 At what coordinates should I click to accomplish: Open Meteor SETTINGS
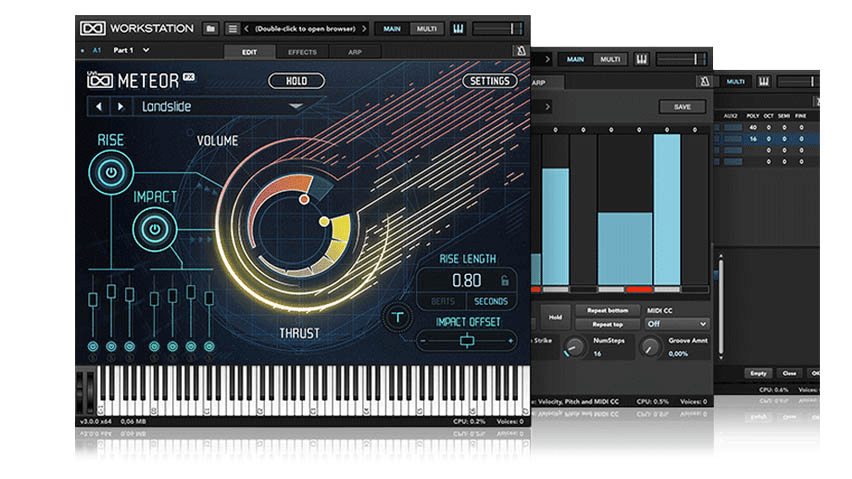[490, 81]
